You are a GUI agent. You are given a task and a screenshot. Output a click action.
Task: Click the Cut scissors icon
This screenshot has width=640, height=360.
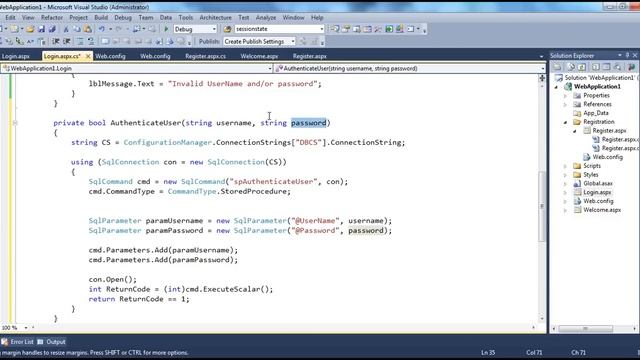[x=66, y=29]
